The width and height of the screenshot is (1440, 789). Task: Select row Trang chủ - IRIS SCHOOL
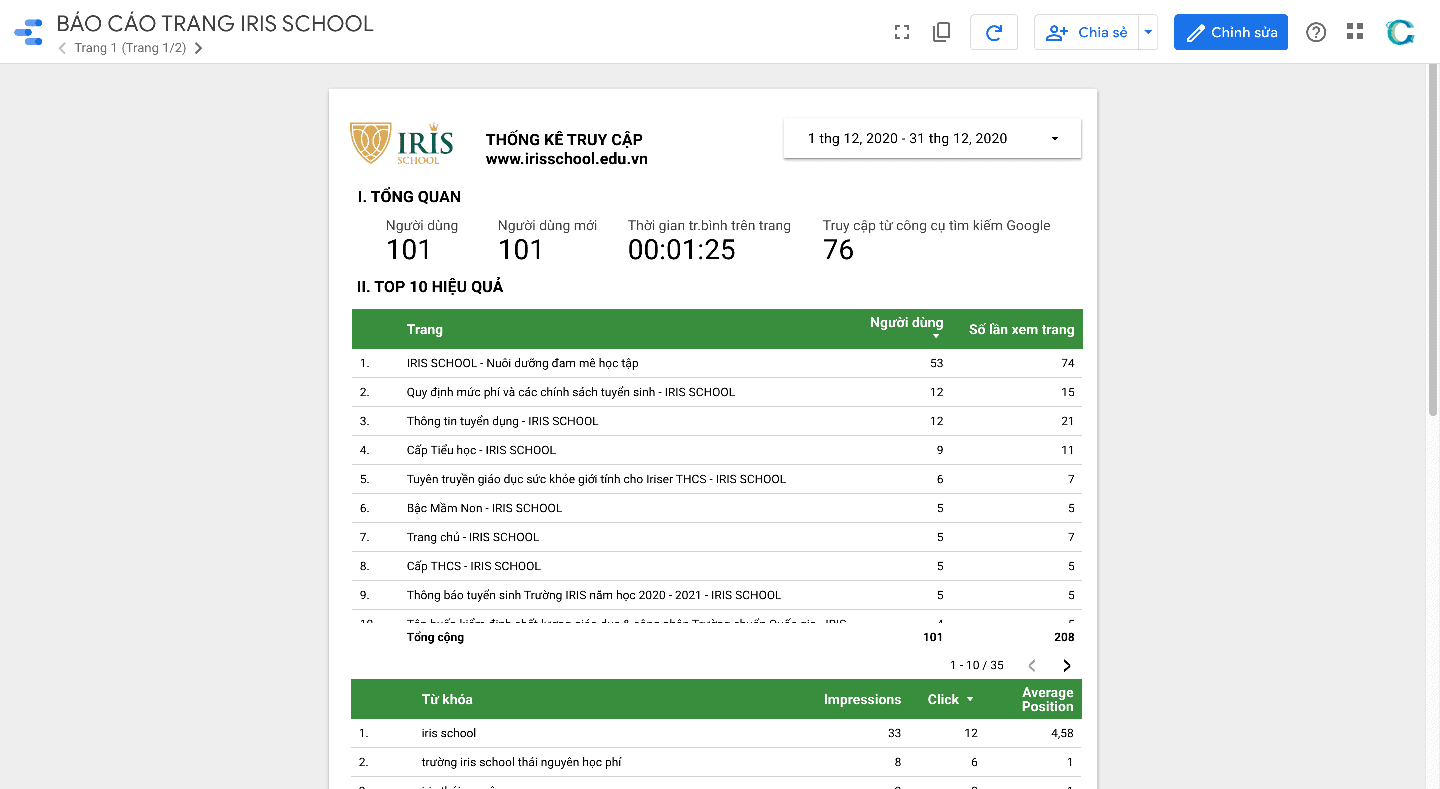pos(716,537)
